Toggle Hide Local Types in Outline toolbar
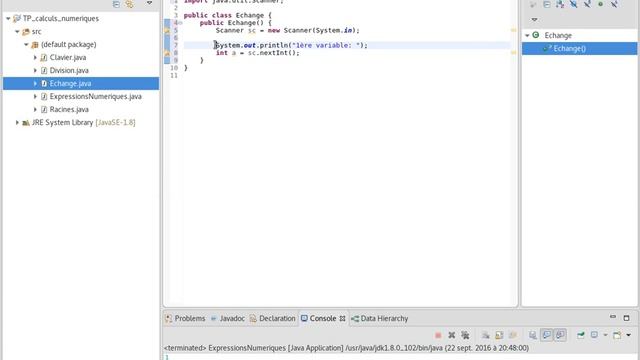This screenshot has width=640, height=360. (614, 4)
